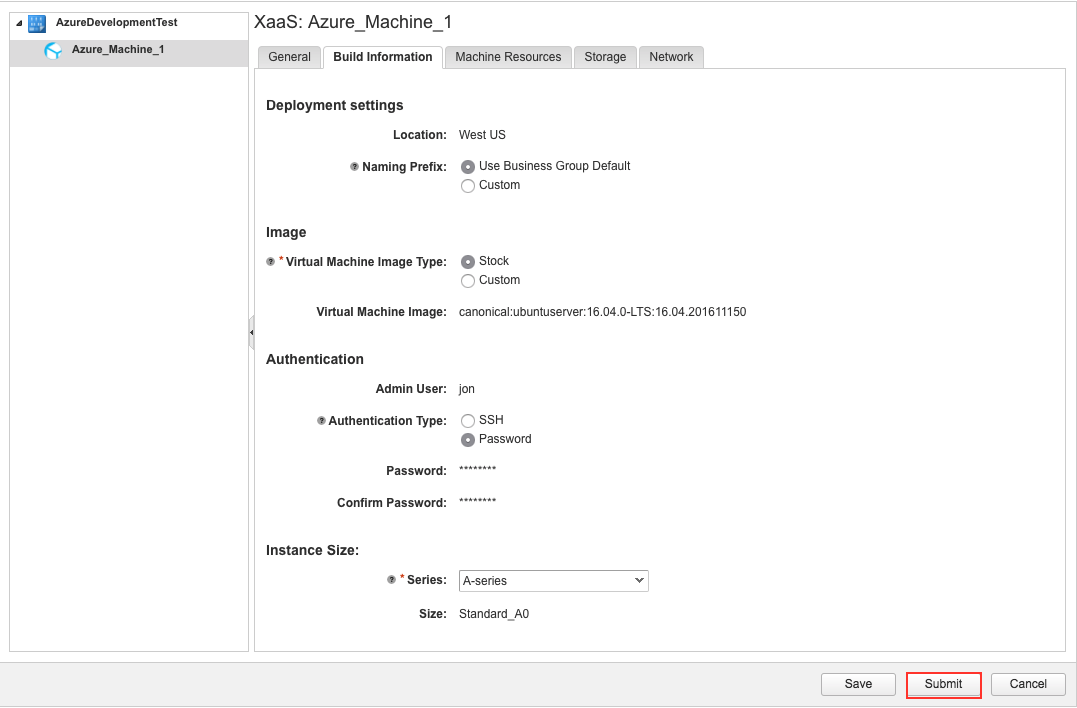Click the Azure_Machine_1 component icon
Image resolution: width=1077 pixels, height=708 pixels.
coord(53,51)
